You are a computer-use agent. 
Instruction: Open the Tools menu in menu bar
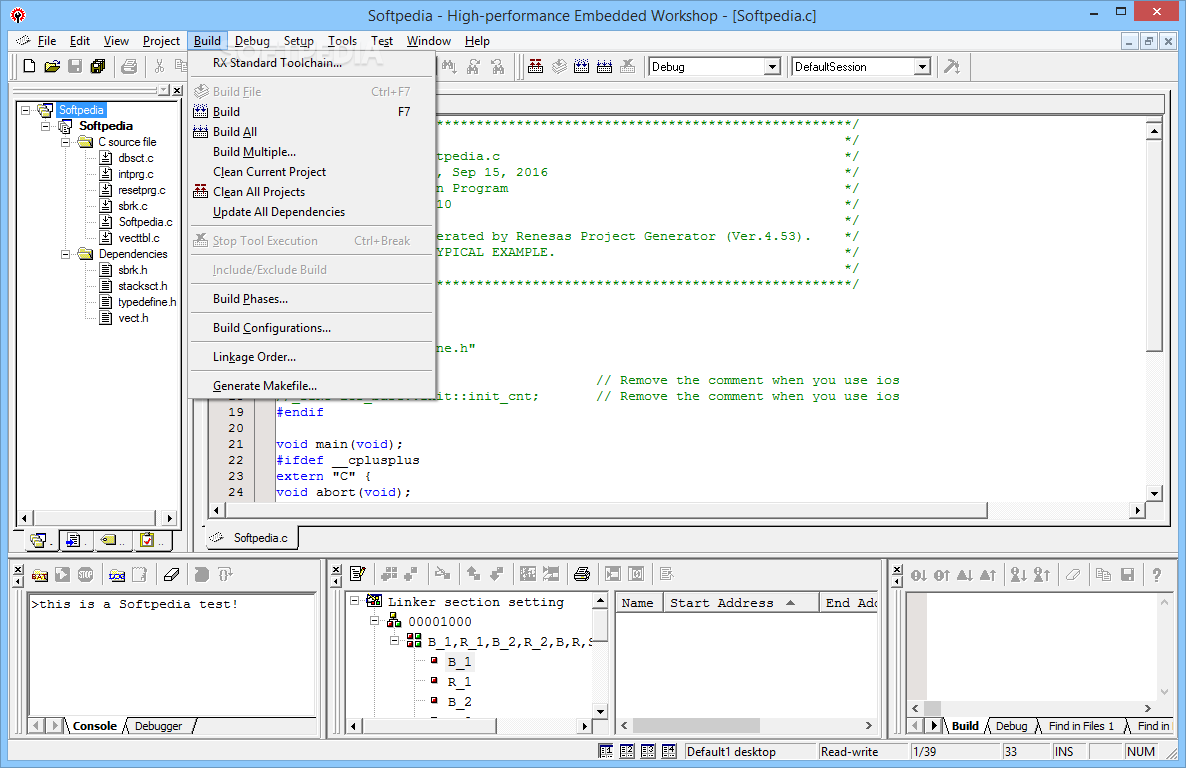[x=342, y=41]
